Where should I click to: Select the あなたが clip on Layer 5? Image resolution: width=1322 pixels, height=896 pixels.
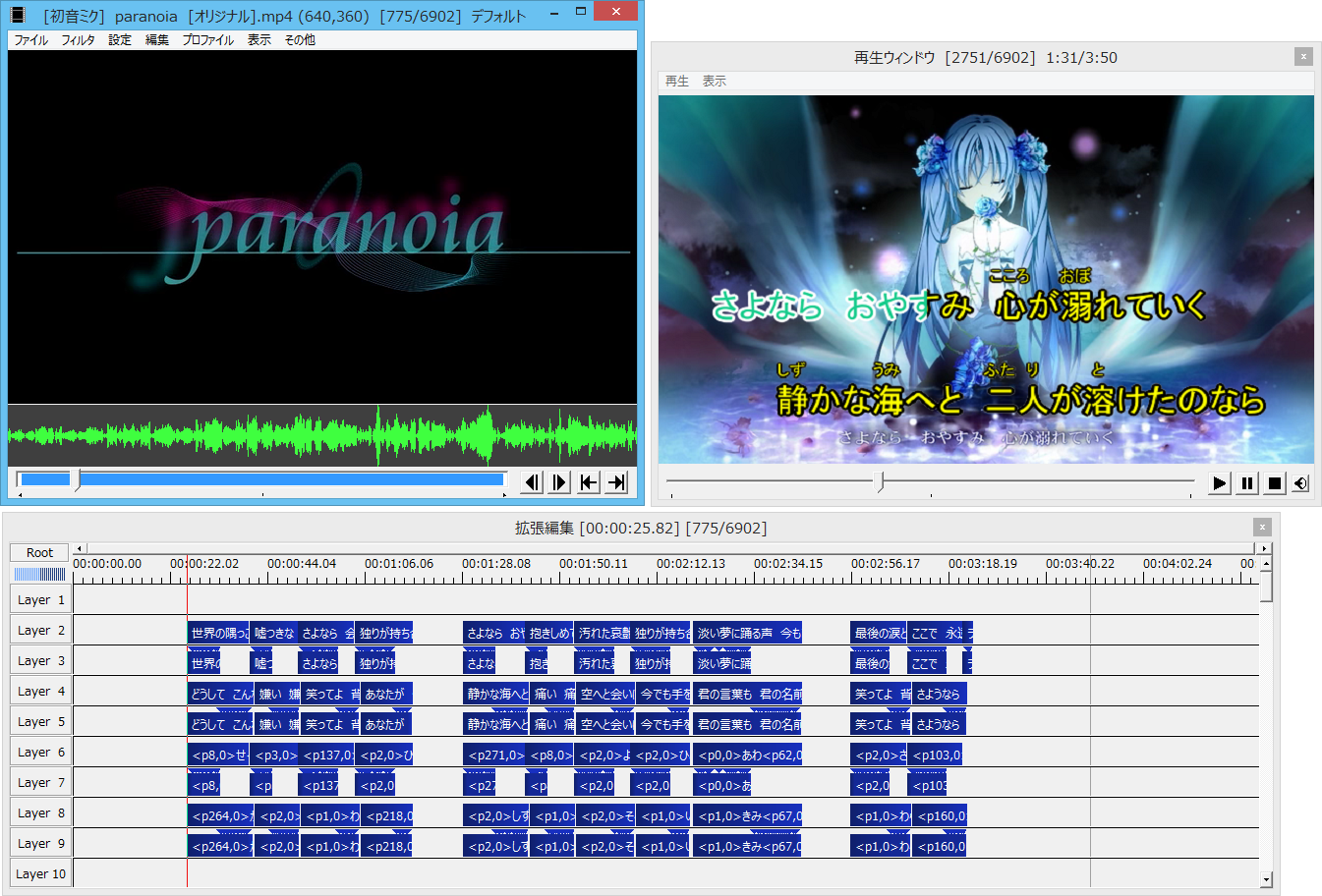point(386,724)
